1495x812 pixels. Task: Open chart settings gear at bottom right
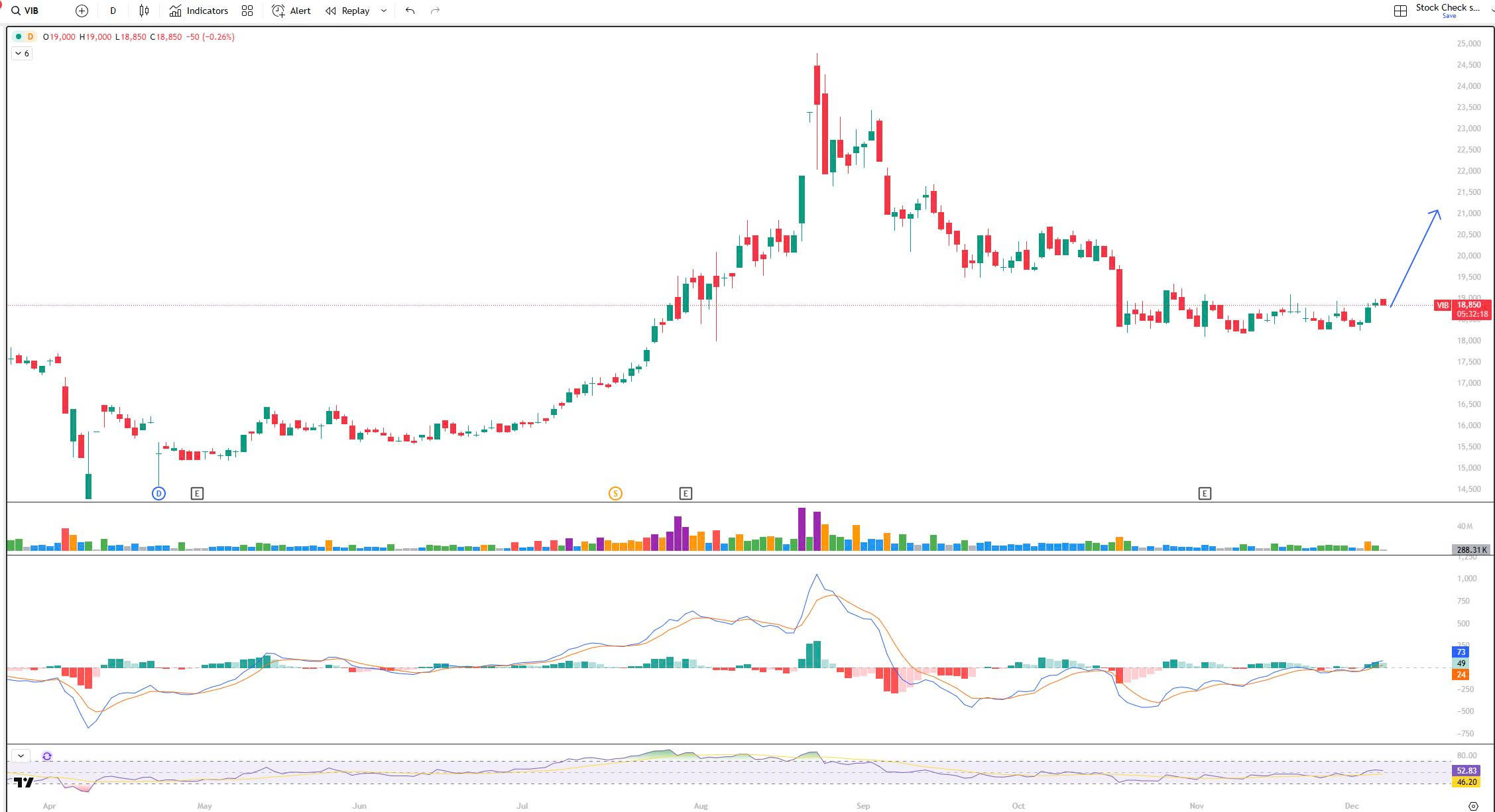[1473, 806]
